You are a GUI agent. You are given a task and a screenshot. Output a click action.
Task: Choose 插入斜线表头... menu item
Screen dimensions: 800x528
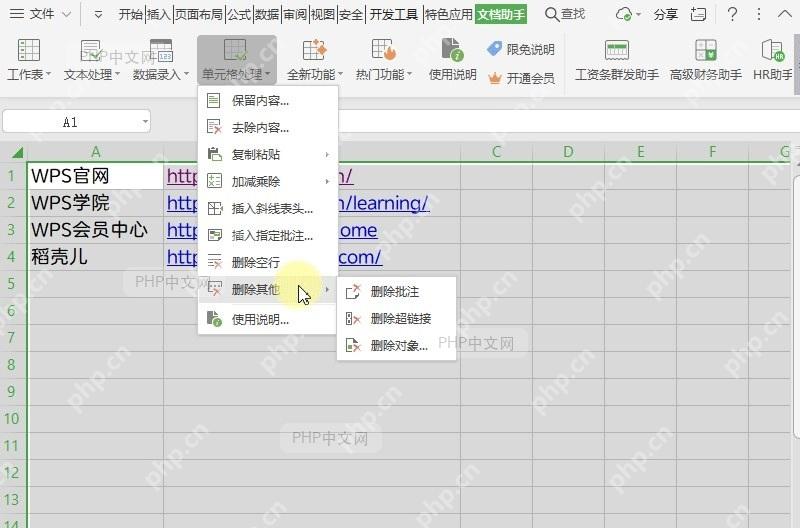click(268, 208)
